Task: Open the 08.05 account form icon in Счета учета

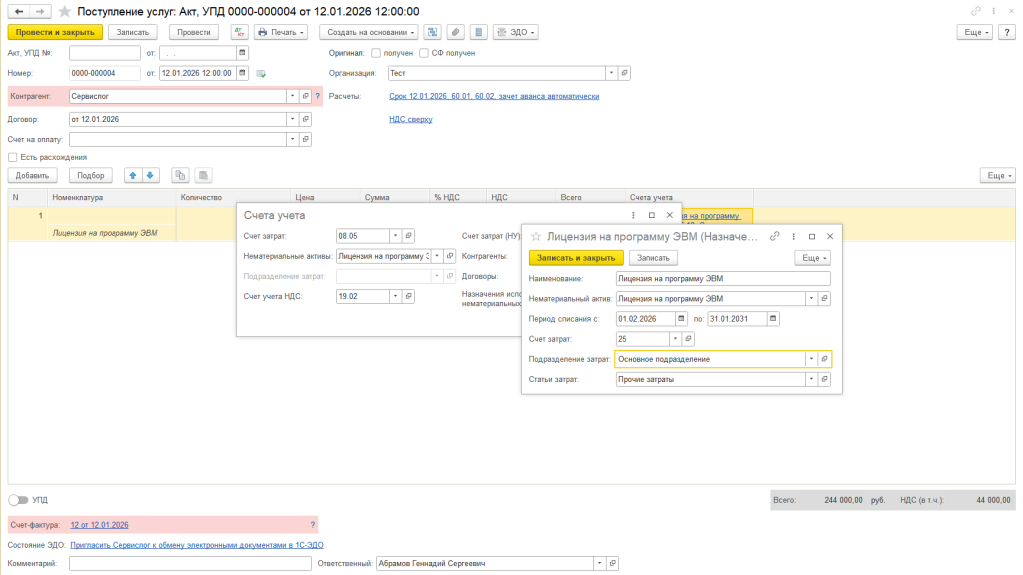Action: point(408,236)
